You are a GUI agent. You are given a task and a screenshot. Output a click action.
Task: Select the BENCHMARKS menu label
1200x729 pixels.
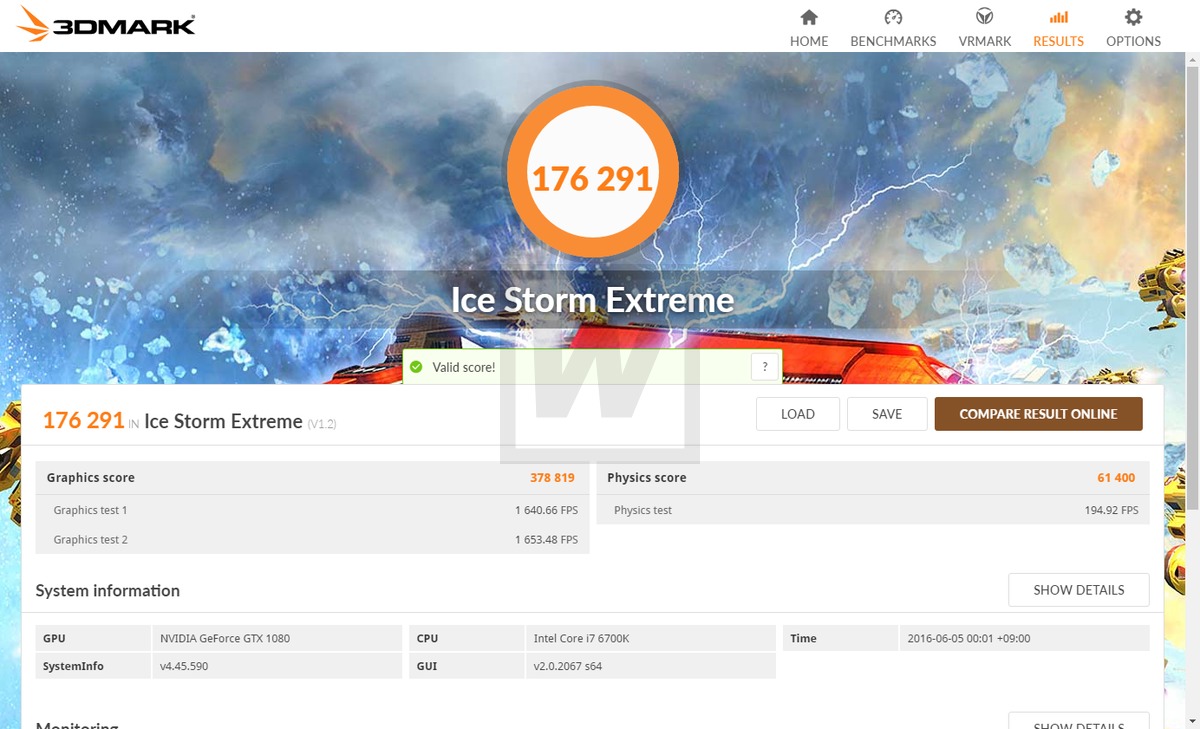tap(893, 41)
